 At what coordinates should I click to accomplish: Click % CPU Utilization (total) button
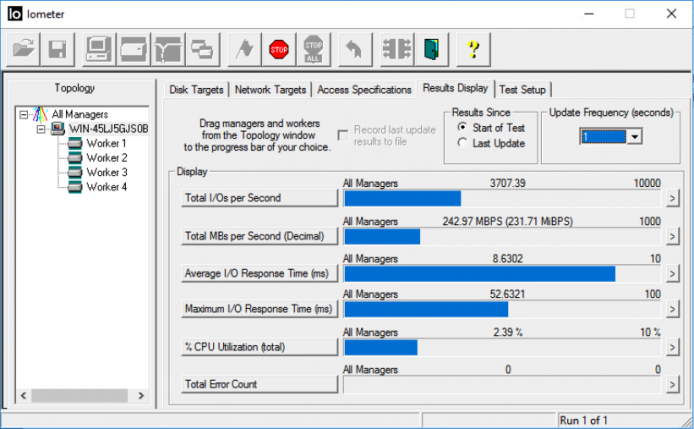pos(259,347)
